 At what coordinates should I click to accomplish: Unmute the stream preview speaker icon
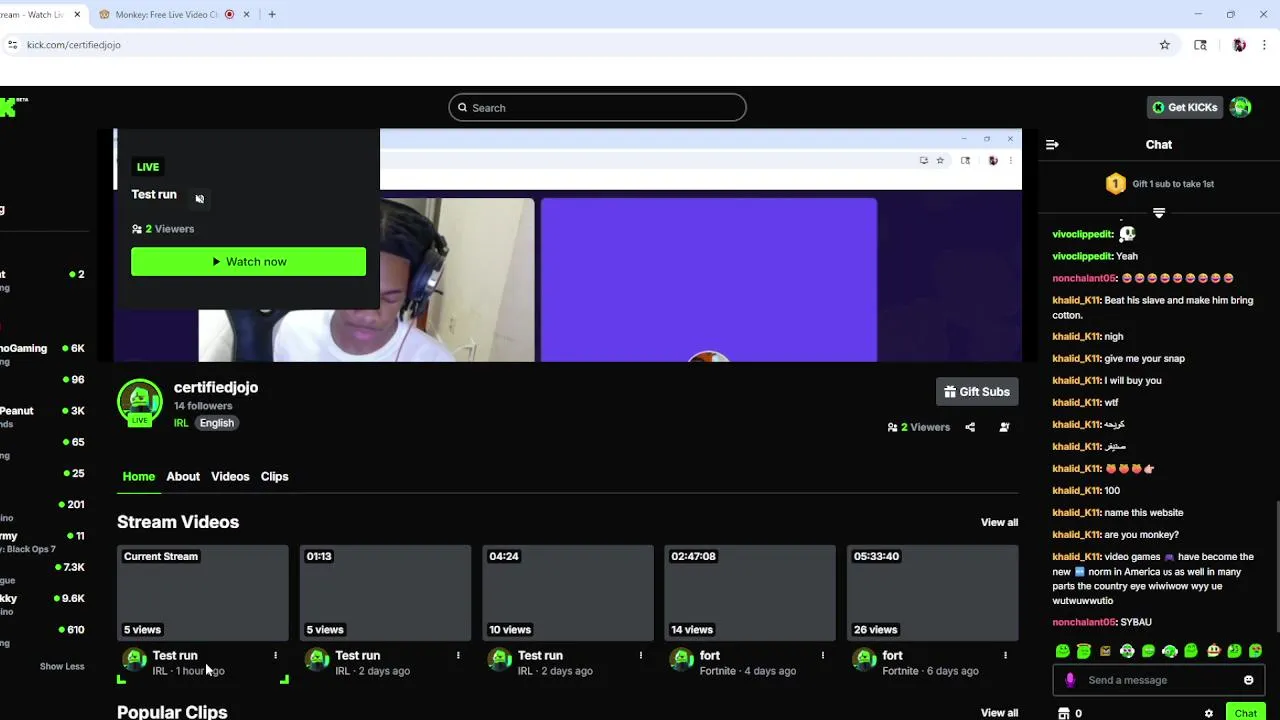coord(199,198)
